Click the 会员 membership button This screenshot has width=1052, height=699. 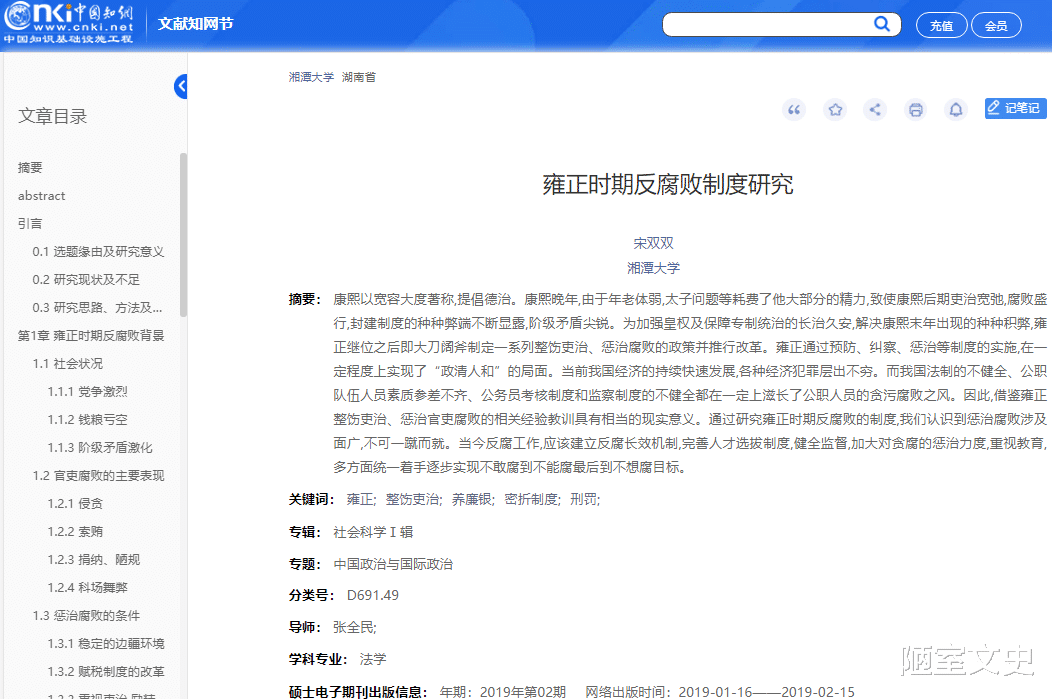point(996,25)
